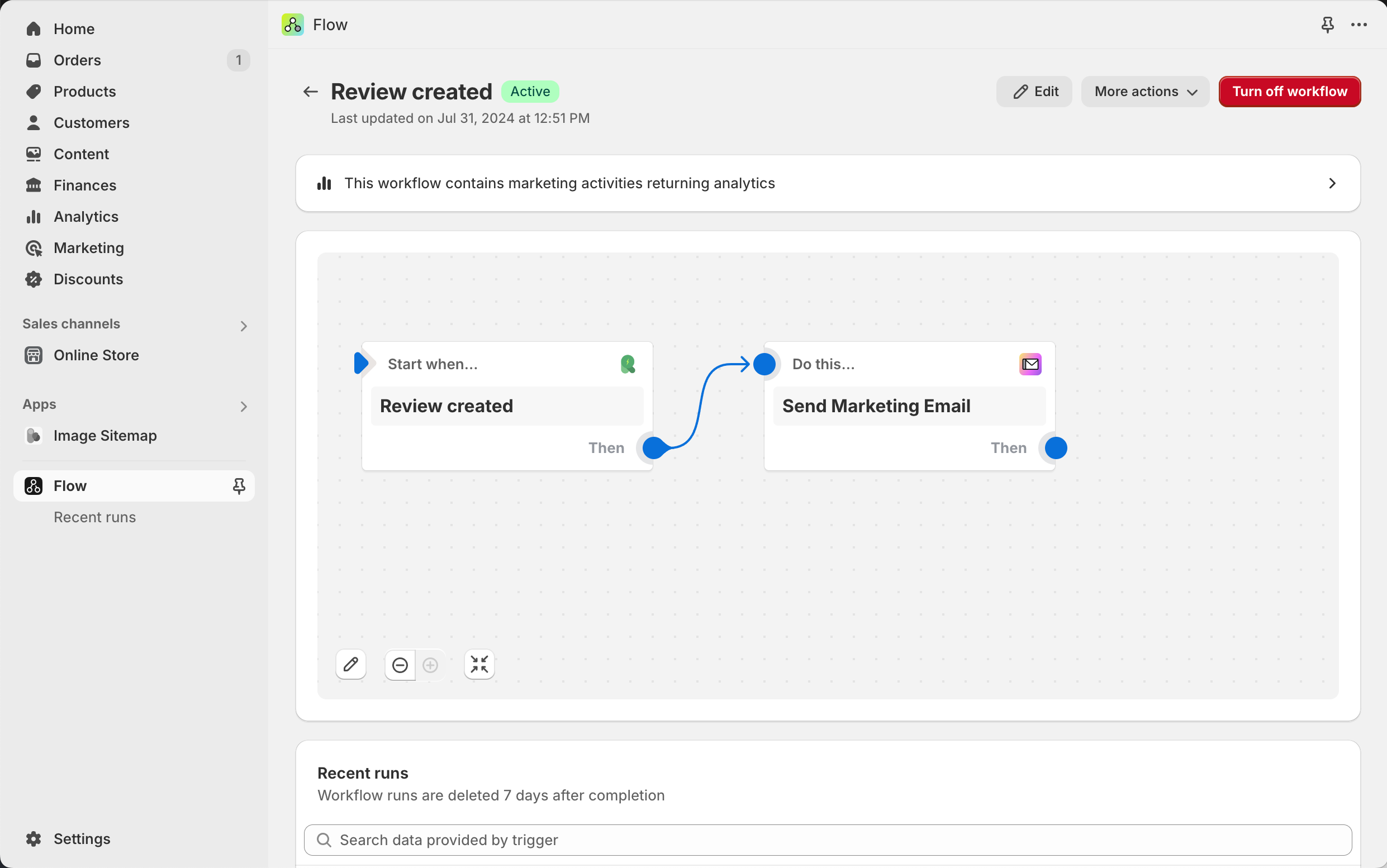Open the Analytics menu item

pyautogui.click(x=86, y=216)
